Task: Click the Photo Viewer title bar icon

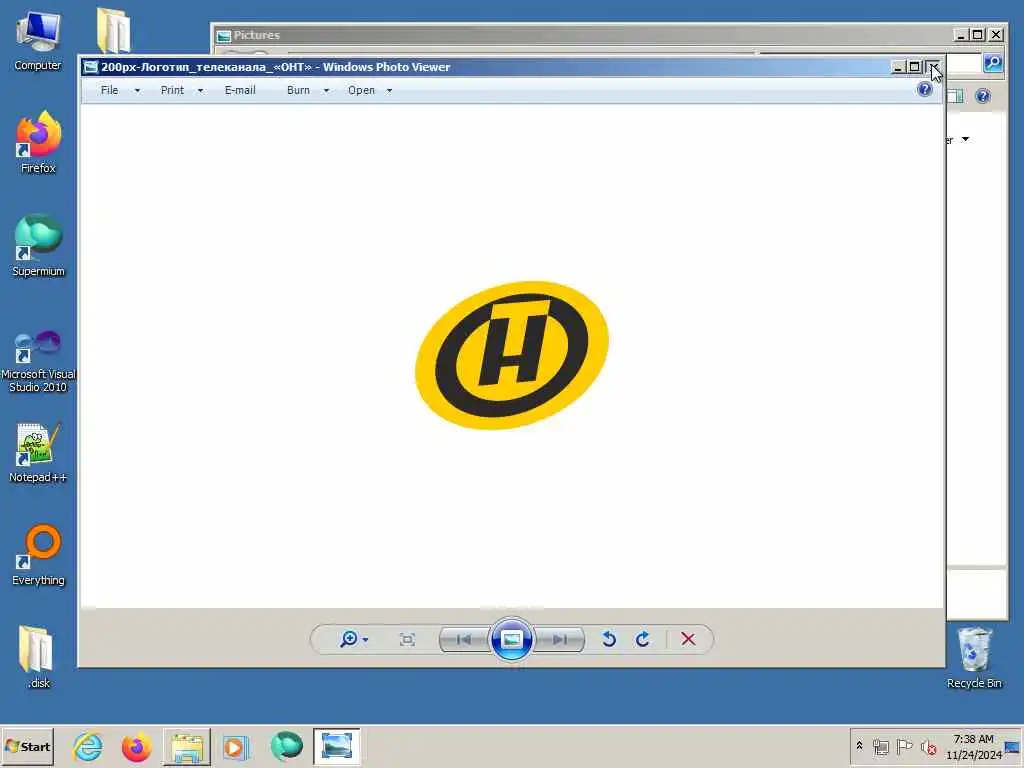Action: click(x=91, y=67)
